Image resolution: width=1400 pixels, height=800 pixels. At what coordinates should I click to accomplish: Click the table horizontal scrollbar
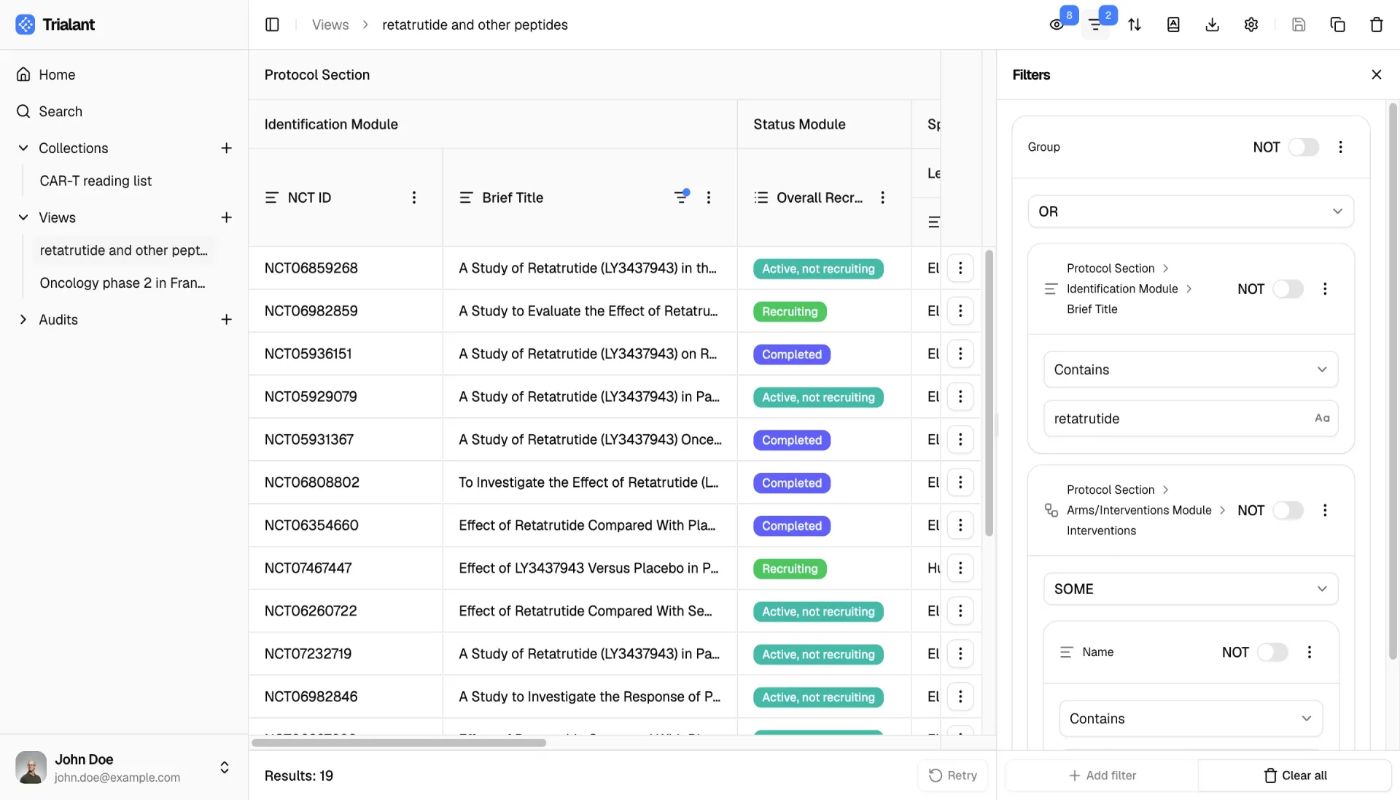click(x=398, y=743)
